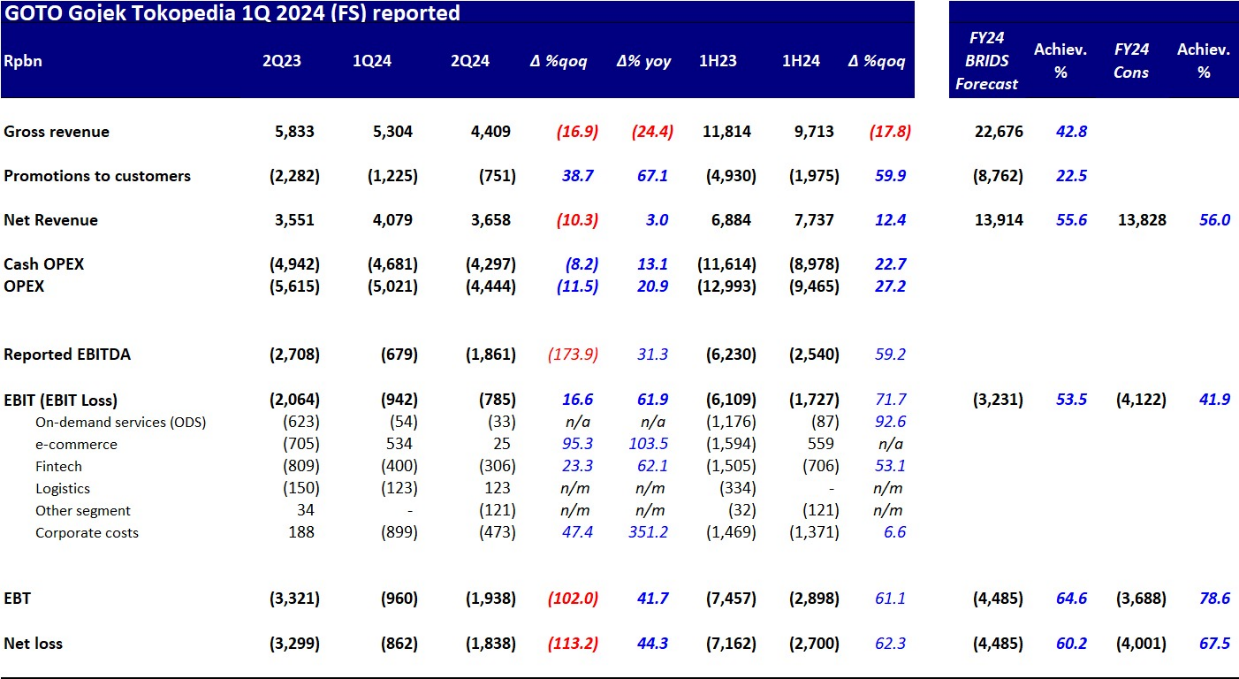1239x679 pixels.
Task: Click the 'FY24 Cons' column header
Action: click(x=1131, y=61)
